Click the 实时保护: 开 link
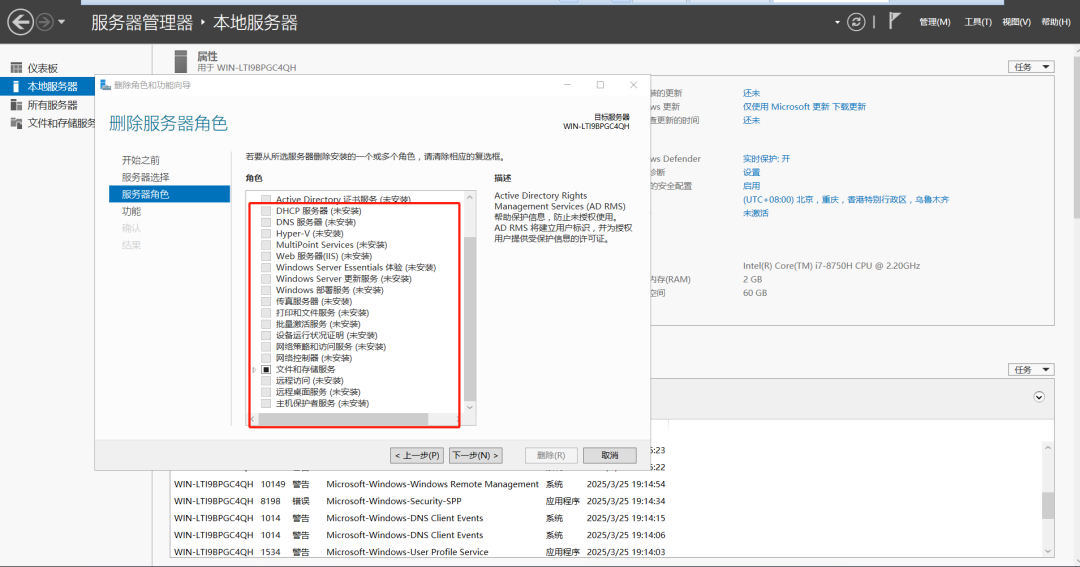The width and height of the screenshot is (1080, 567). click(766, 159)
